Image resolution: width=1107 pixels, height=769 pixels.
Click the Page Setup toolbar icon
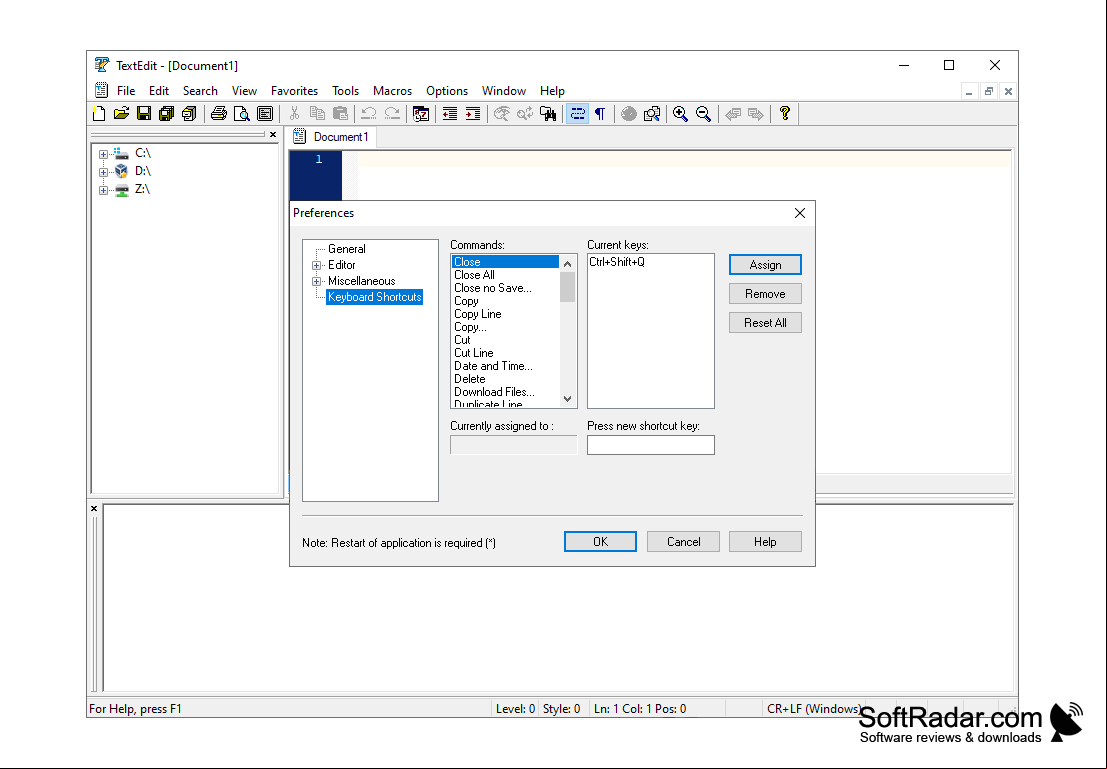[265, 114]
